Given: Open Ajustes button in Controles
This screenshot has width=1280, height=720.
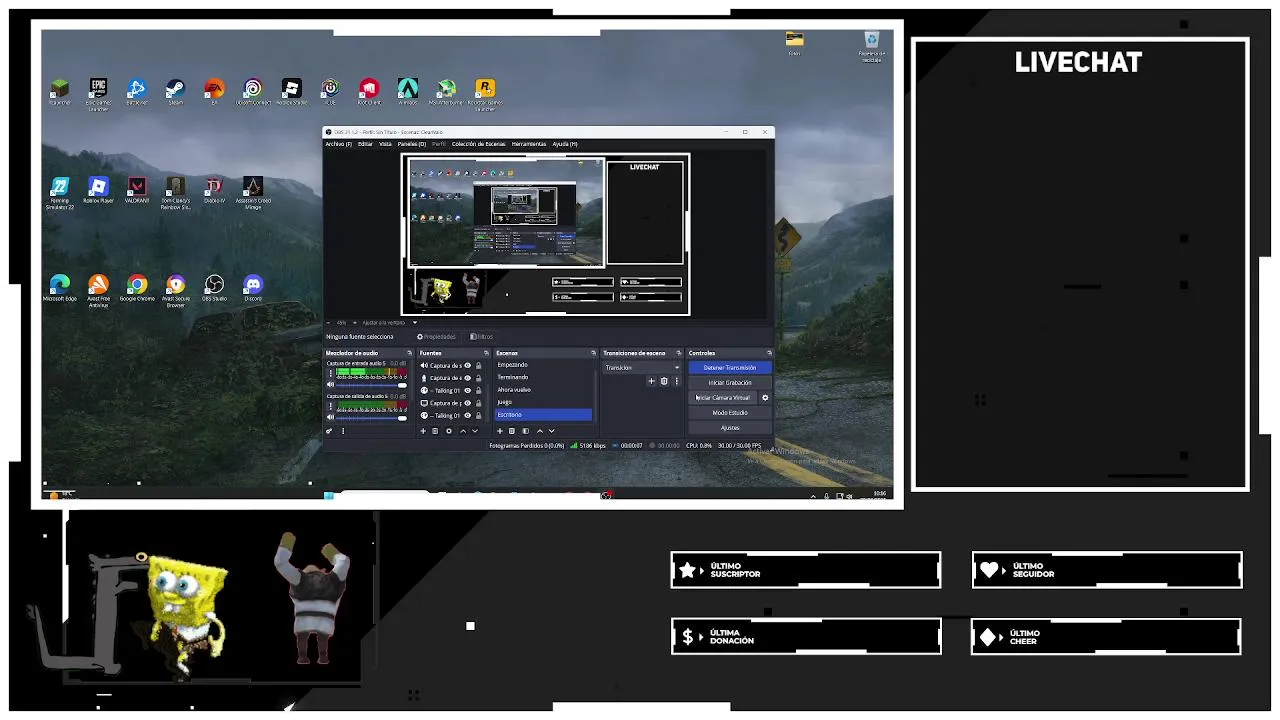Looking at the screenshot, I should 730,427.
